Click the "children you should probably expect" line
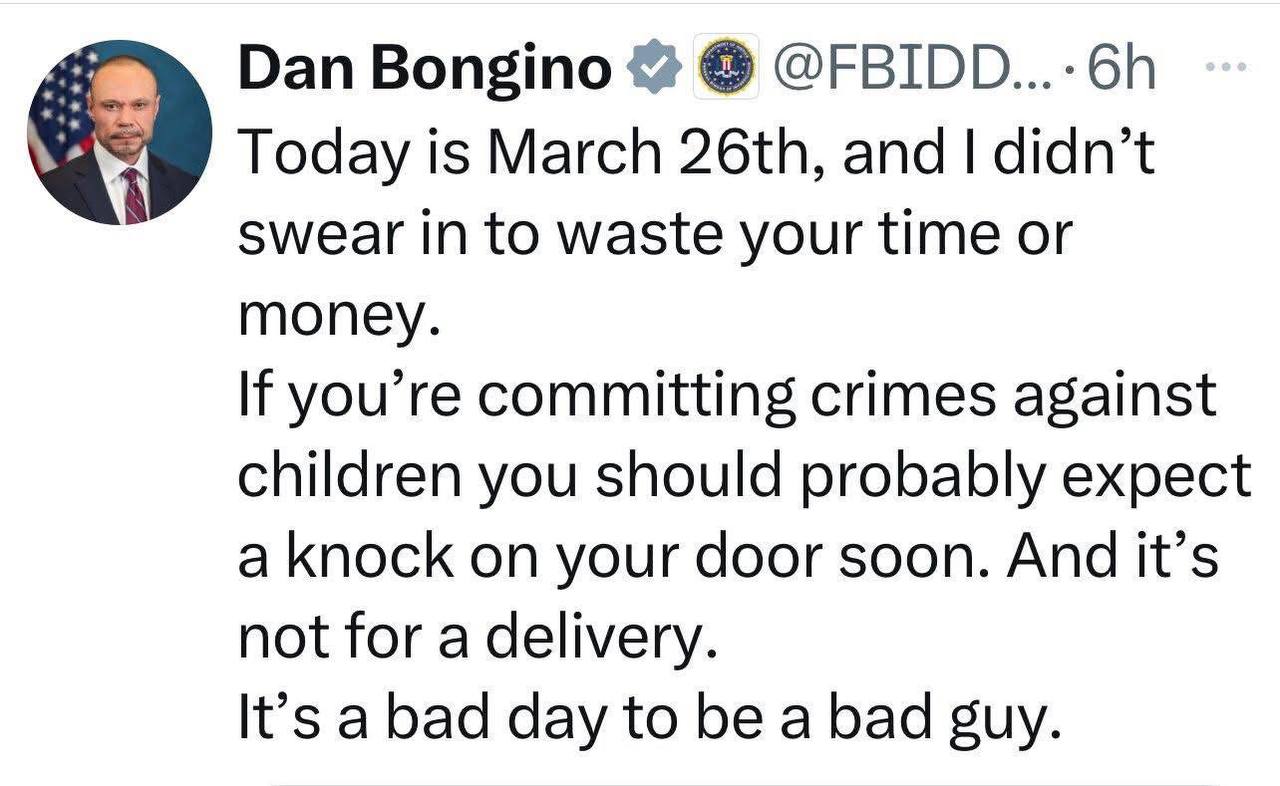The height and width of the screenshot is (786, 1280). (744, 476)
